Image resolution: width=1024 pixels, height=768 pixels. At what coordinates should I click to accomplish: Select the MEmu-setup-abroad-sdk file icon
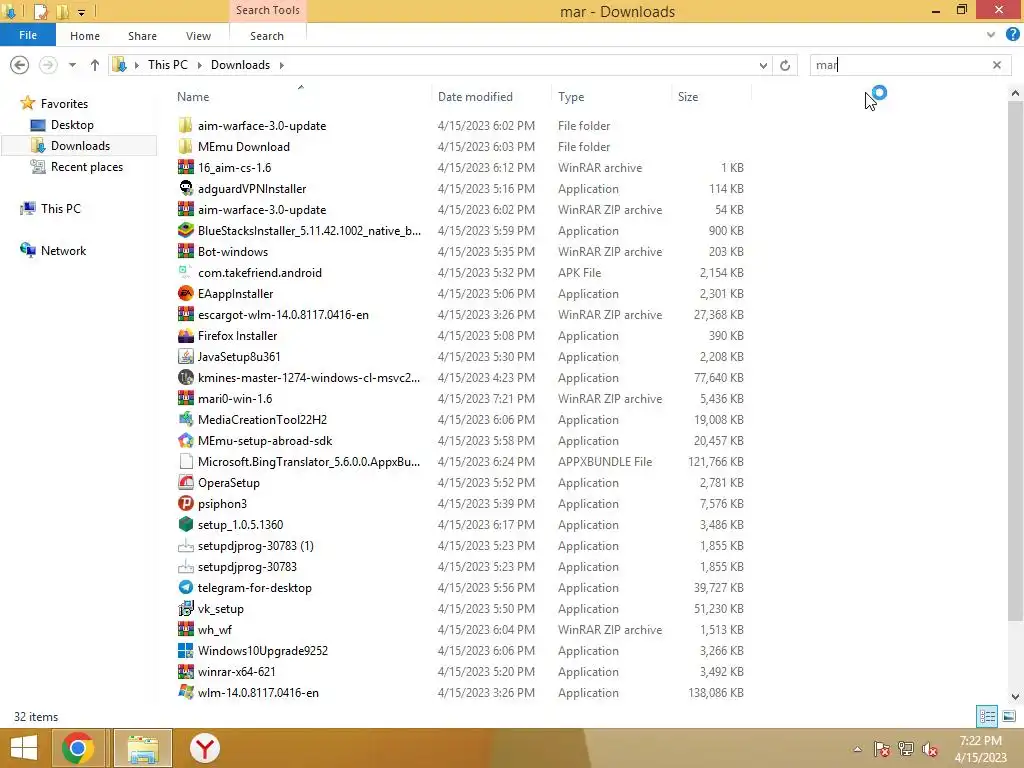pyautogui.click(x=185, y=440)
